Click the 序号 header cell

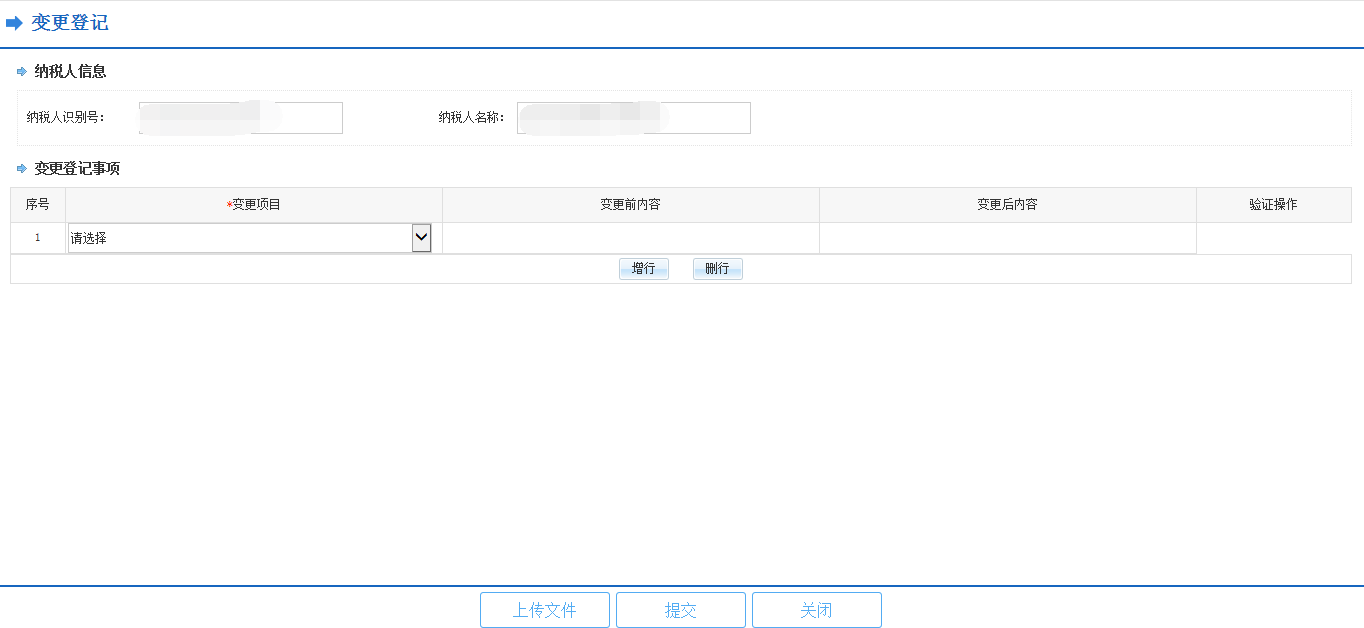click(38, 204)
